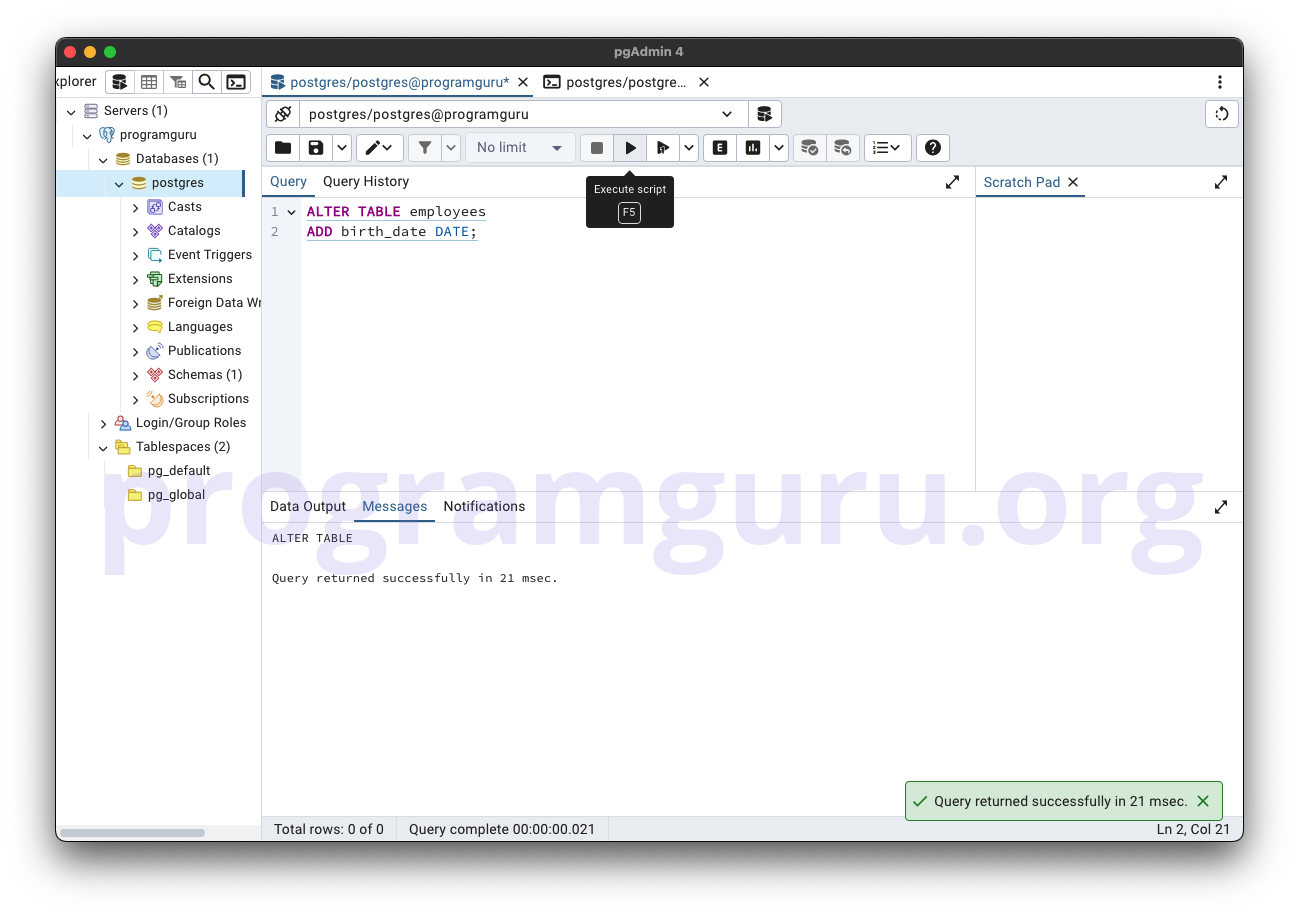Viewport: 1299px width, 915px height.
Task: Click the Open File folder icon
Action: pos(283,148)
